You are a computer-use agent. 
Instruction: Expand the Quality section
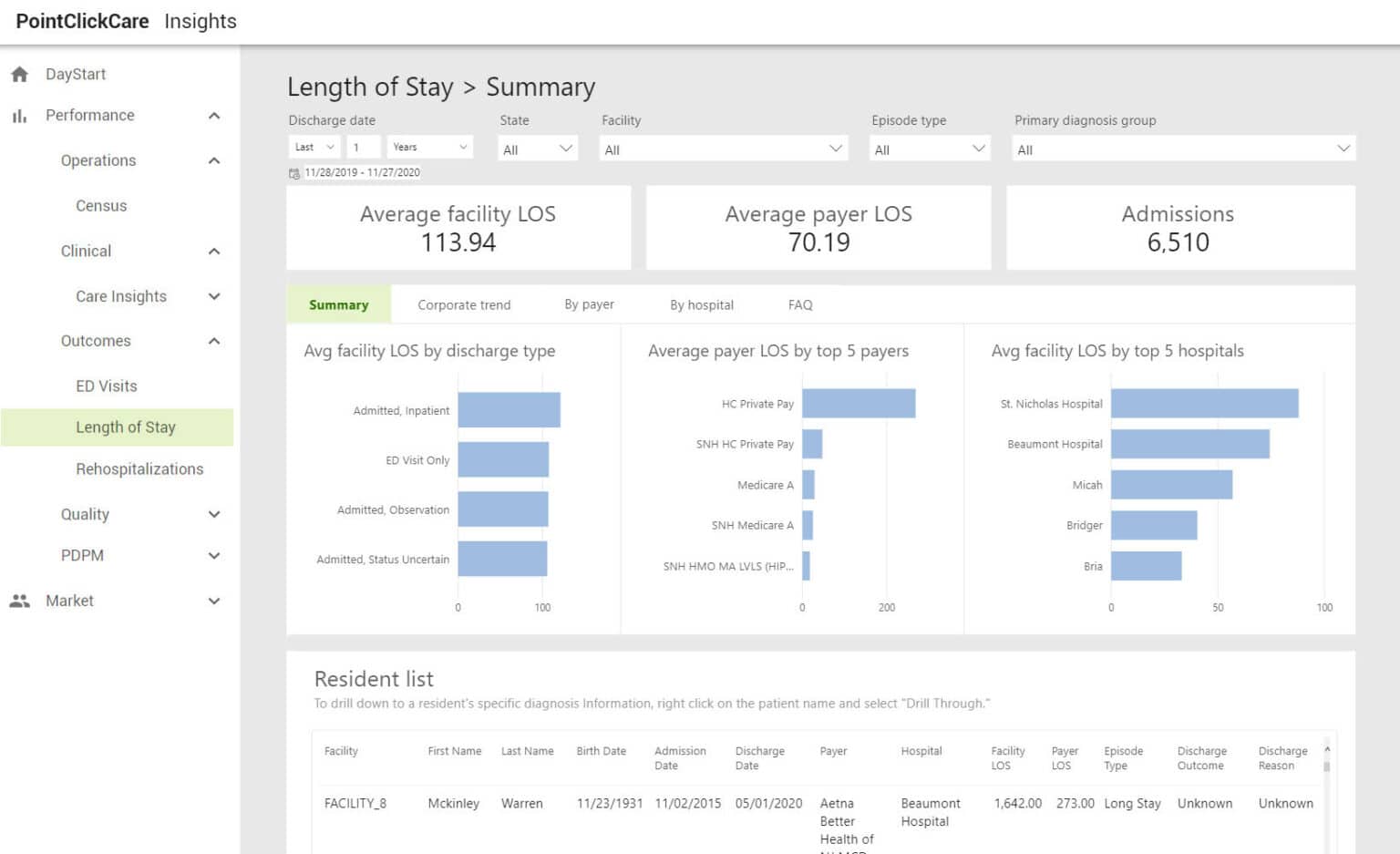pos(214,514)
